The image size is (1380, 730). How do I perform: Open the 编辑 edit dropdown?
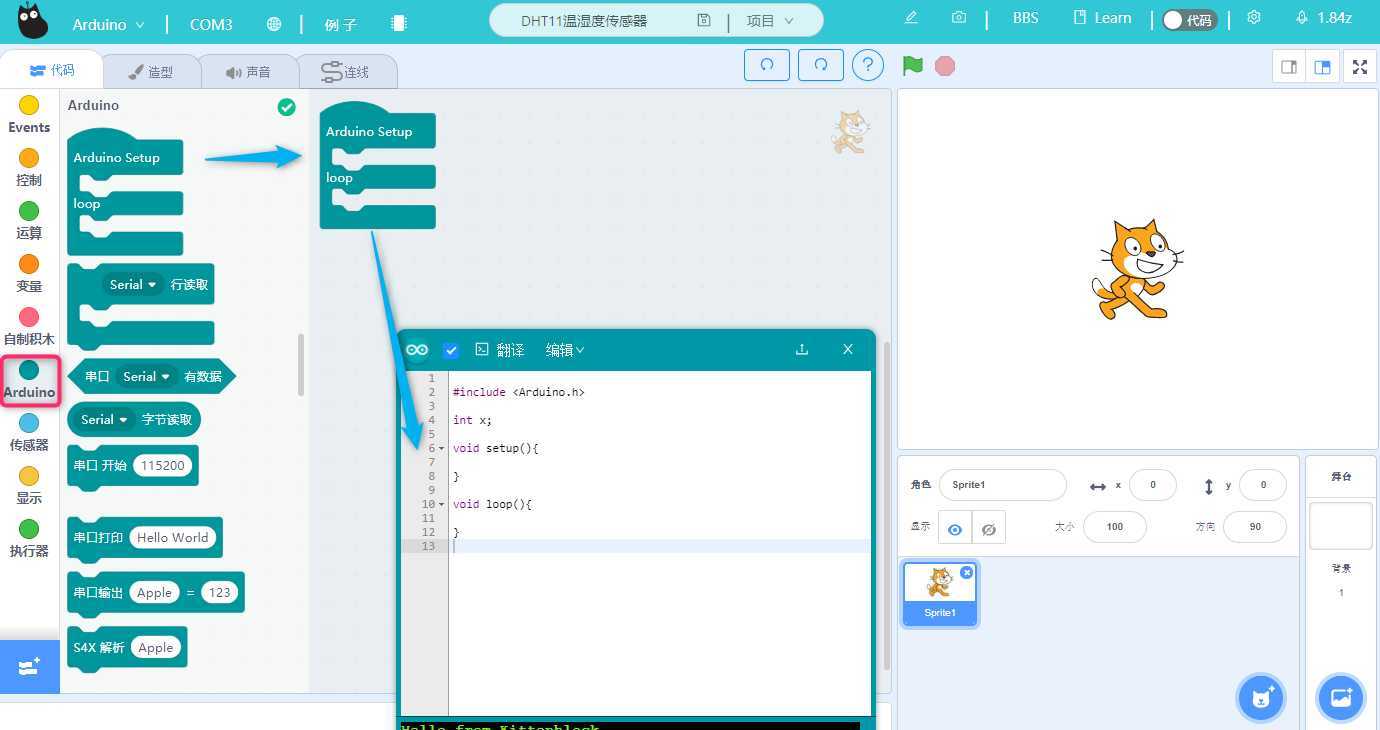pos(565,350)
